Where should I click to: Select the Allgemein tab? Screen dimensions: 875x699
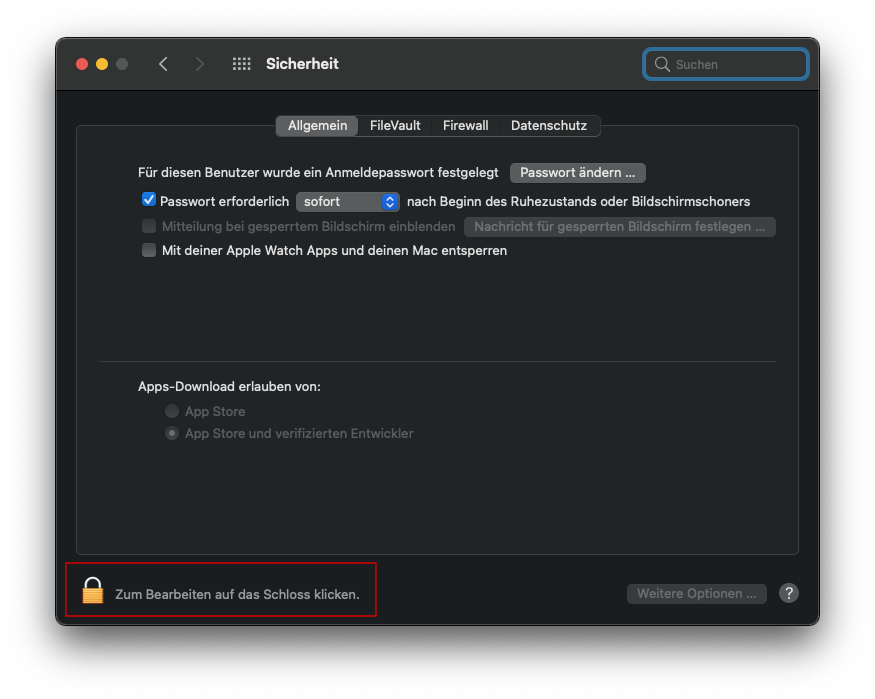pyautogui.click(x=317, y=125)
